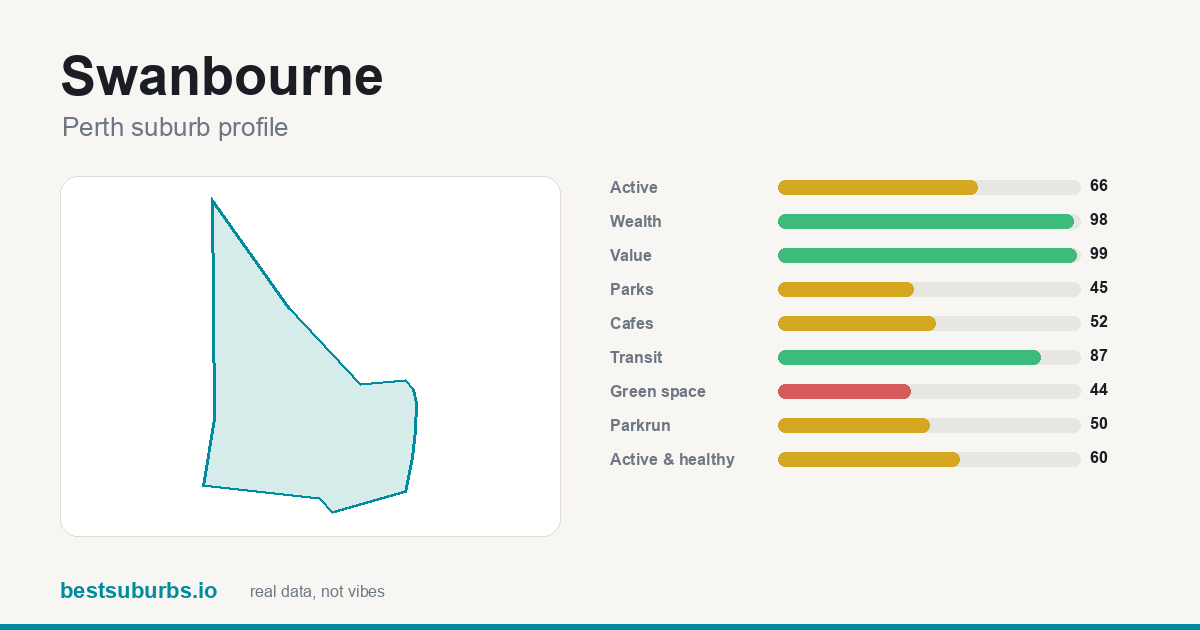Select the 'Active' label
This screenshot has width=1200, height=630.
click(634, 187)
